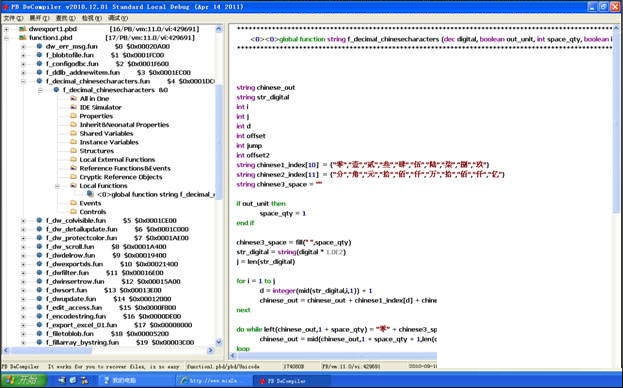The width and height of the screenshot is (623, 388).
Task: Click the Events folder icon
Action: coord(74,203)
